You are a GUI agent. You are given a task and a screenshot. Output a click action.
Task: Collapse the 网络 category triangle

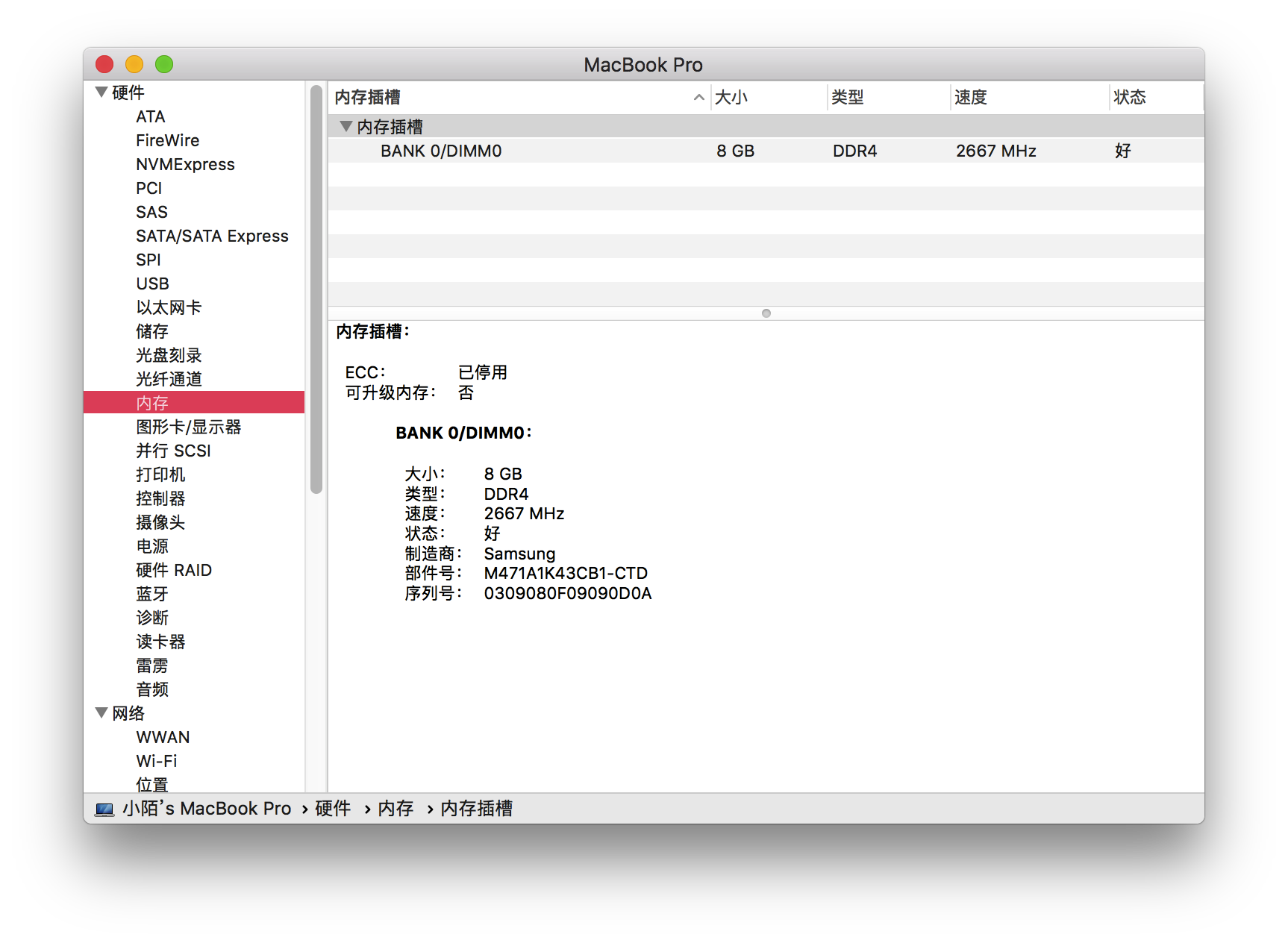point(101,713)
